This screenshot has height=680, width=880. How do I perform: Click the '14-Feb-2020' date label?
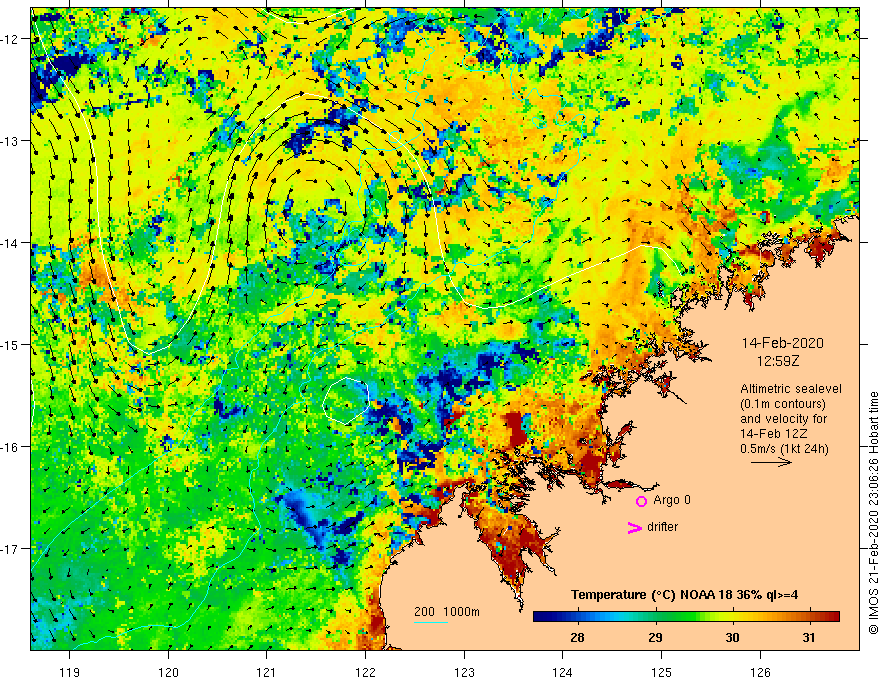click(782, 343)
